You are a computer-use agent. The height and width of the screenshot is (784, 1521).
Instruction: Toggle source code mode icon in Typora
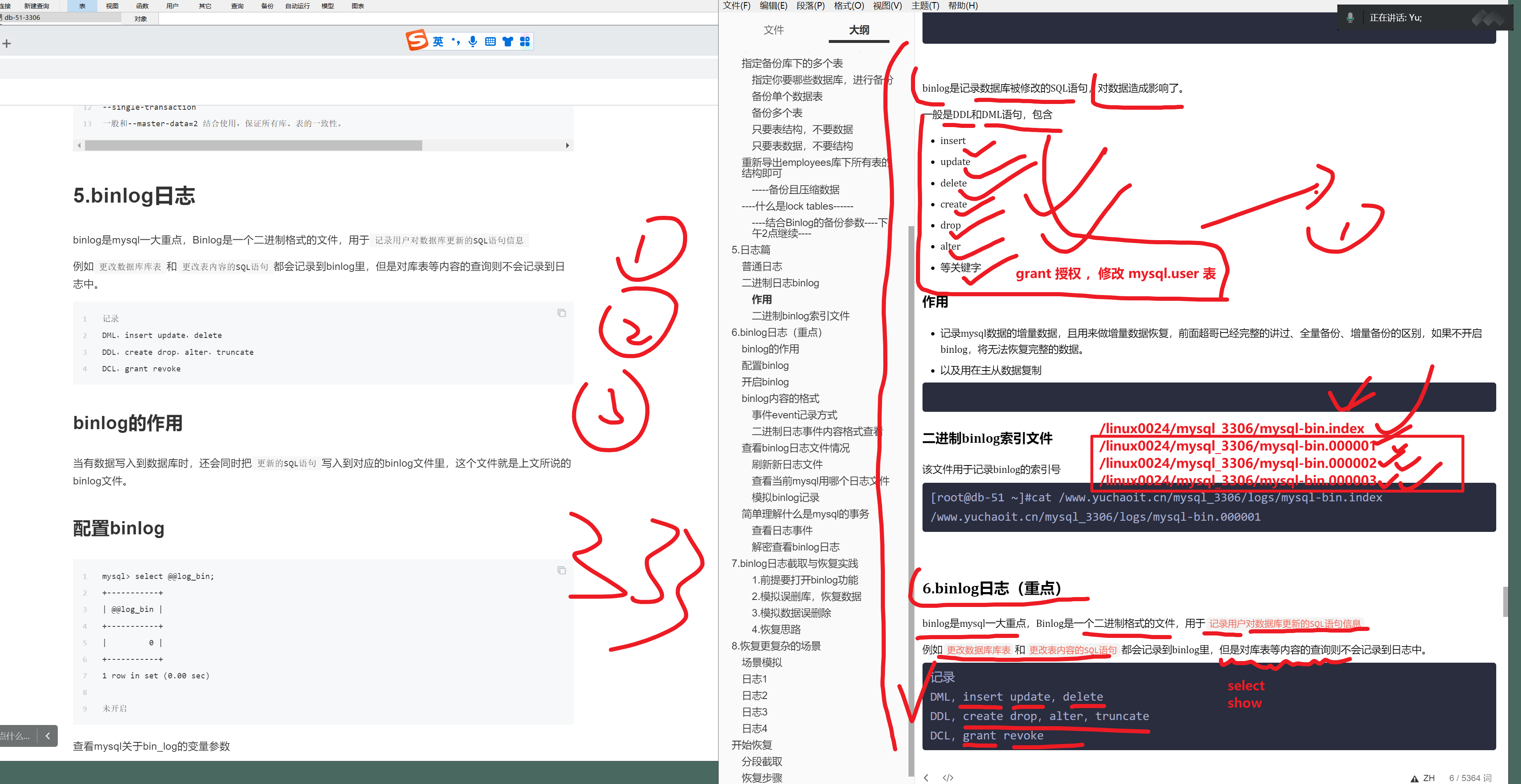pos(948,777)
